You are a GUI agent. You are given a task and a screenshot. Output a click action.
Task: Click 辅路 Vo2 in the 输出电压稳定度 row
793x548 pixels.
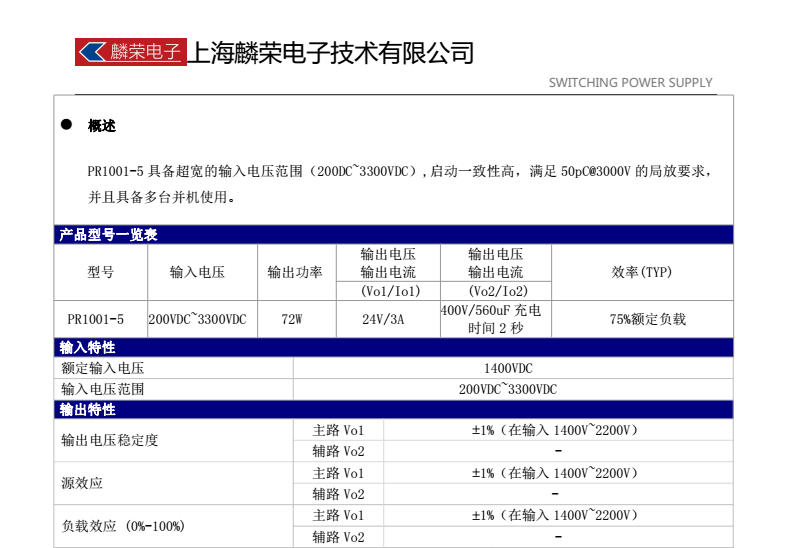click(338, 451)
